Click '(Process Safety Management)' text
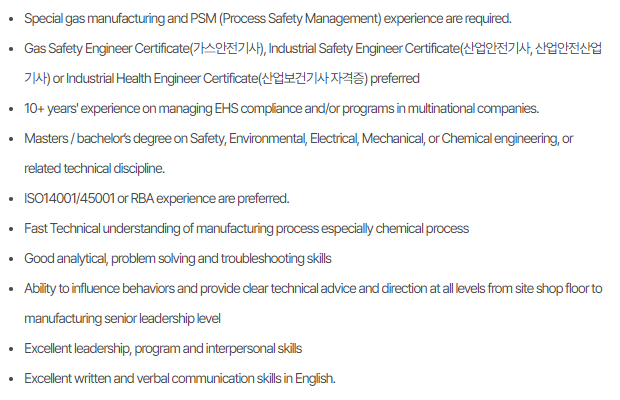The width and height of the screenshot is (620, 400). (300, 19)
